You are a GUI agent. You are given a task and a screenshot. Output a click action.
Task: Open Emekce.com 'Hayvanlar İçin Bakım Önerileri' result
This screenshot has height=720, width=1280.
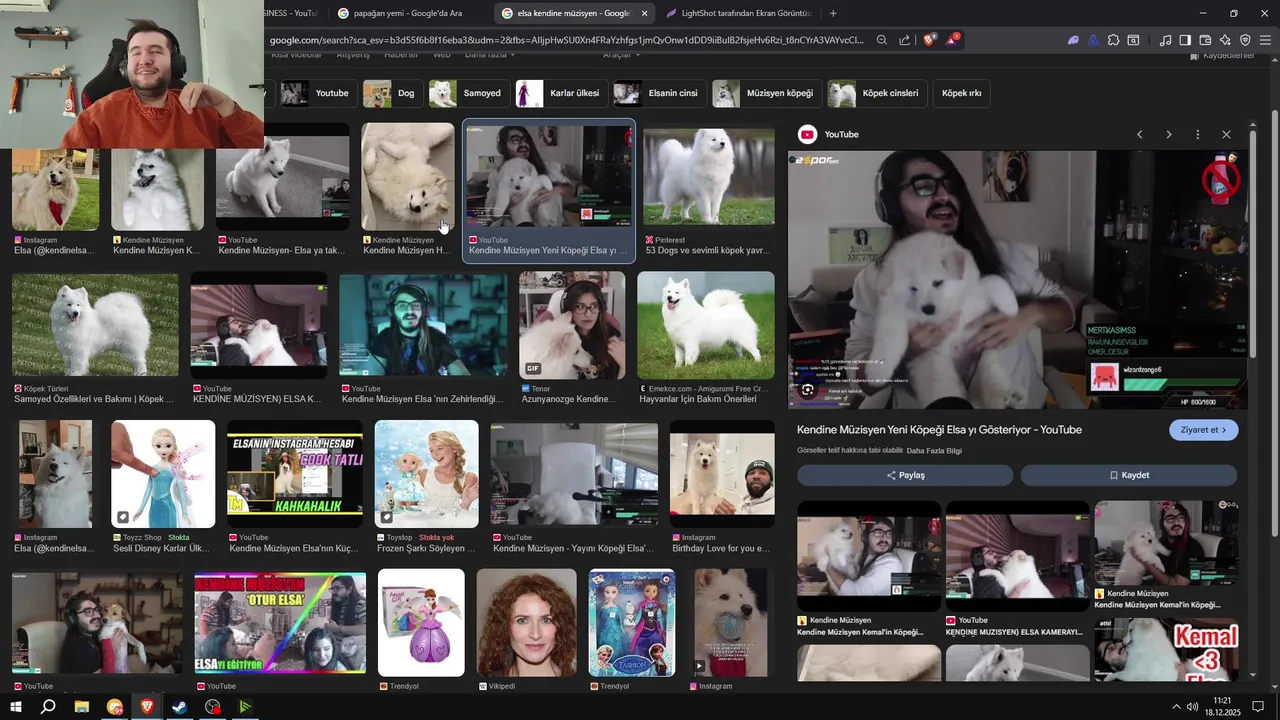pos(706,325)
